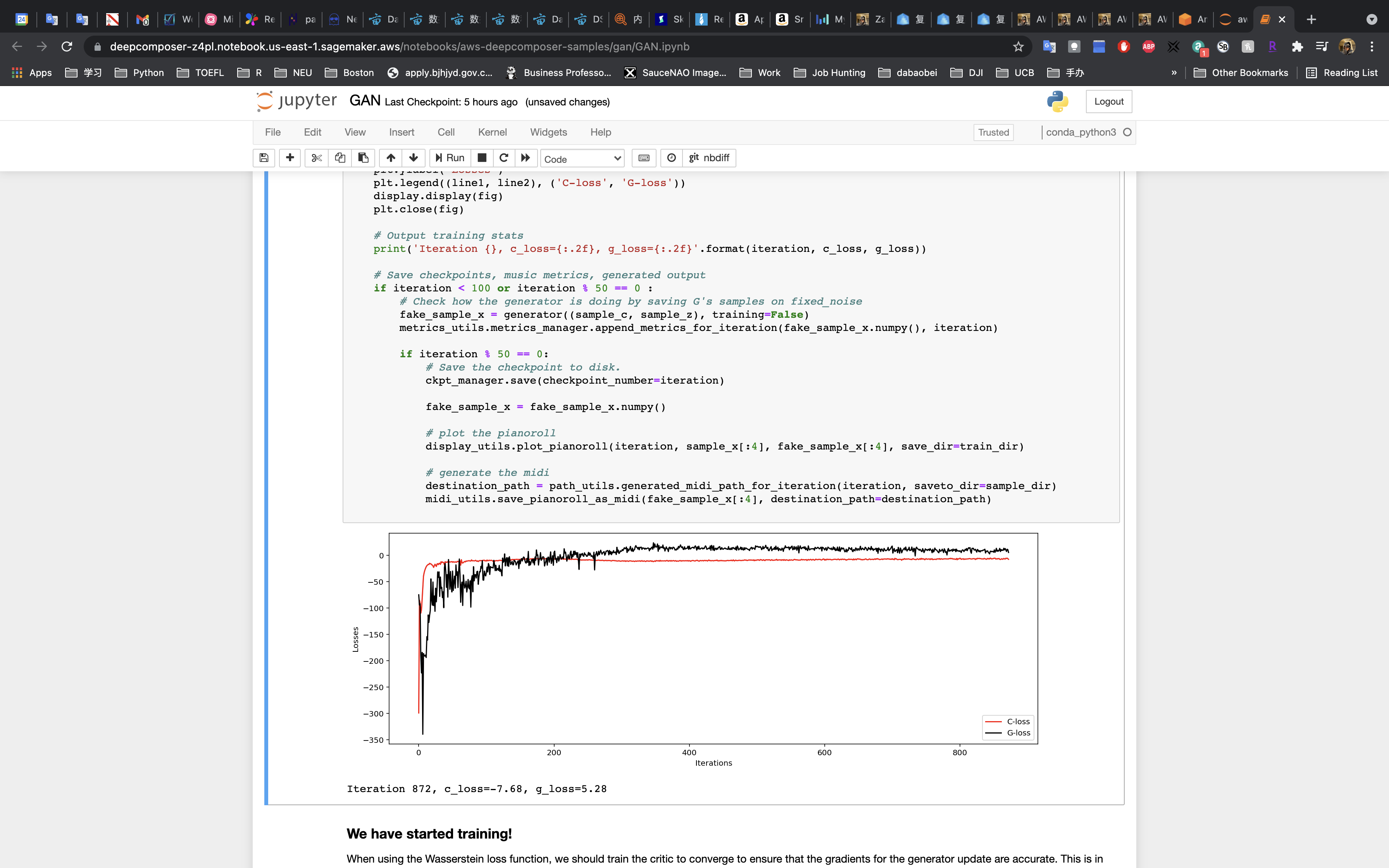Click the save and checkpoint icon

click(x=264, y=158)
